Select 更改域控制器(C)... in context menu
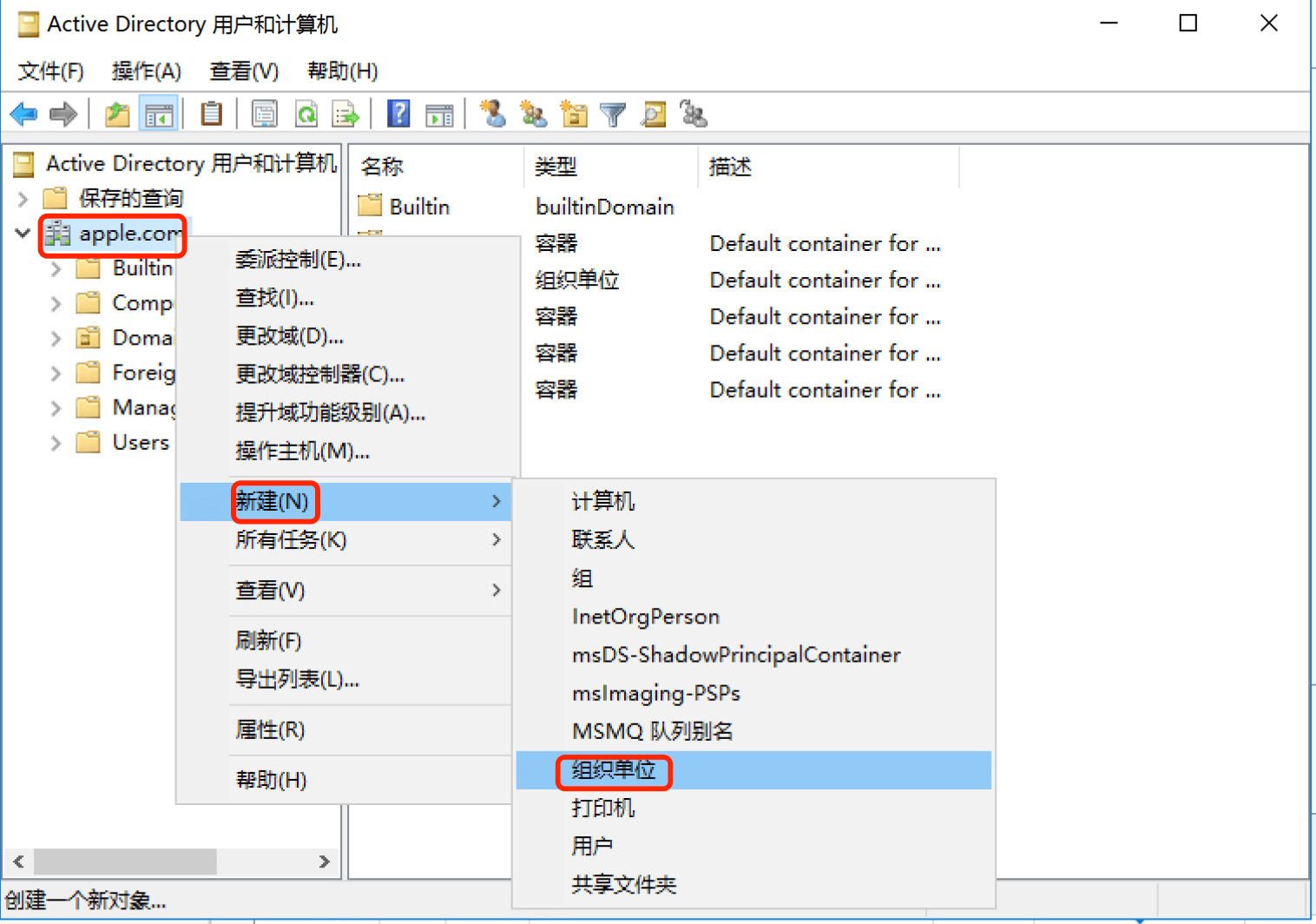The image size is (1316, 924). pos(345,374)
